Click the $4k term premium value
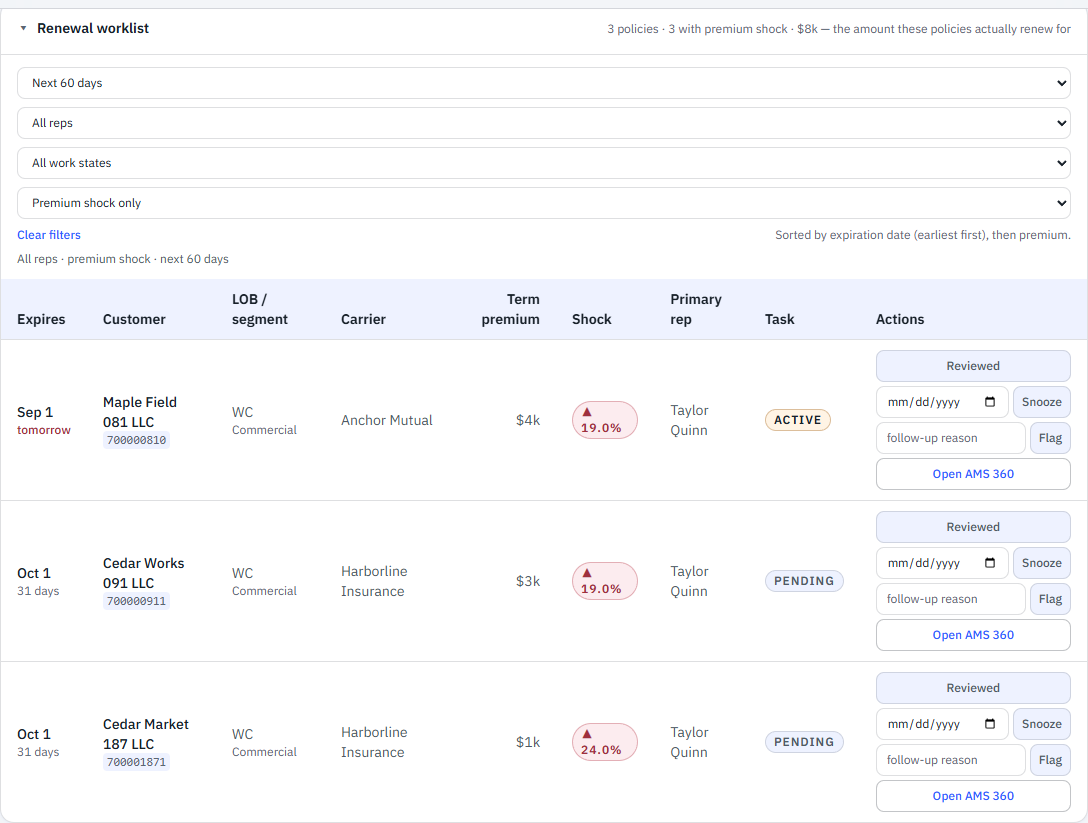The height and width of the screenshot is (823, 1088). 527,420
